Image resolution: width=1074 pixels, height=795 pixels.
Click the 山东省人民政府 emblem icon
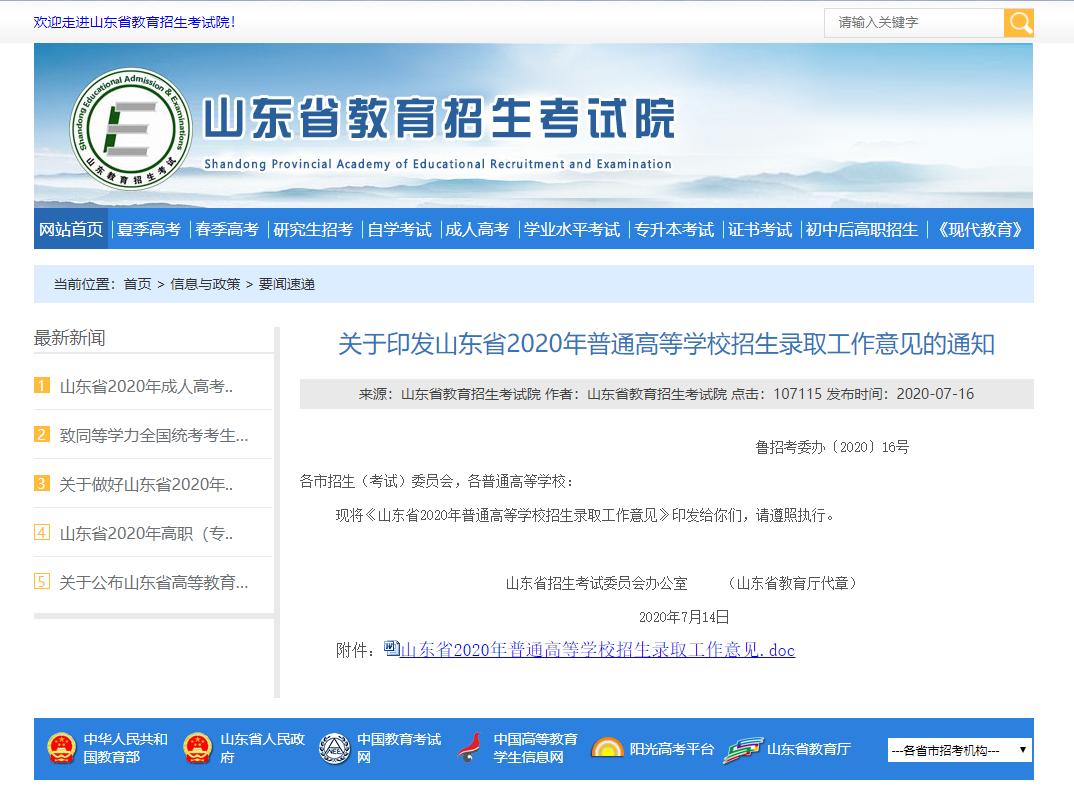point(198,749)
